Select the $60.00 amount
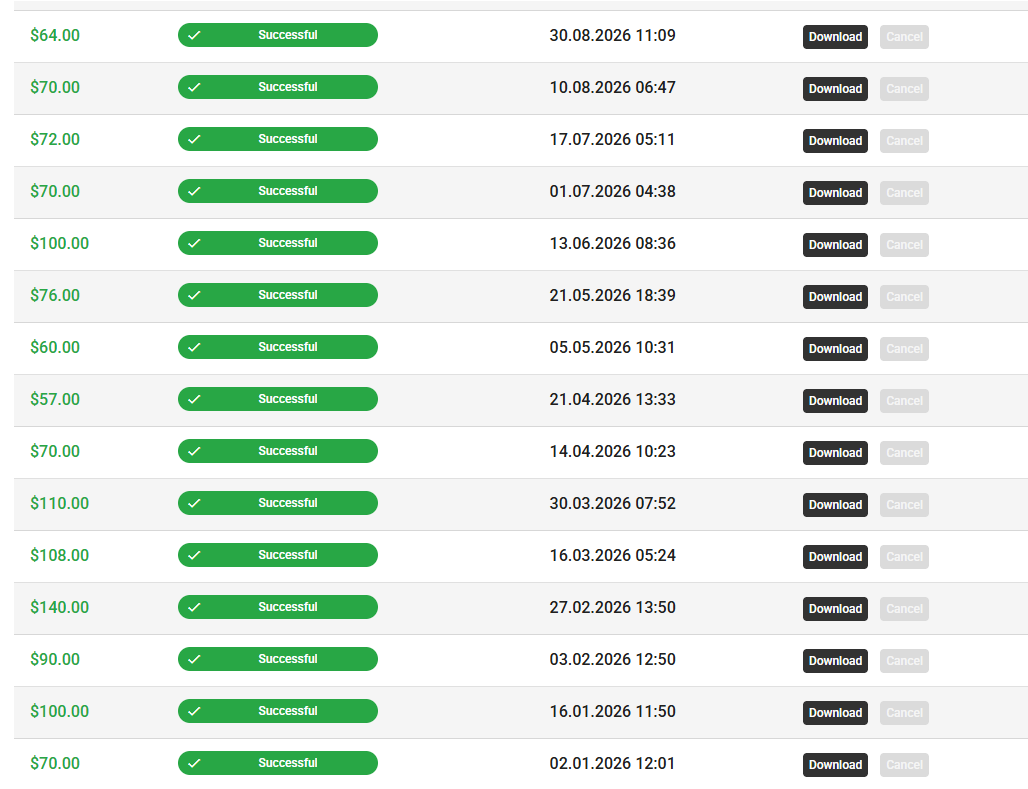This screenshot has width=1028, height=789. coord(55,347)
